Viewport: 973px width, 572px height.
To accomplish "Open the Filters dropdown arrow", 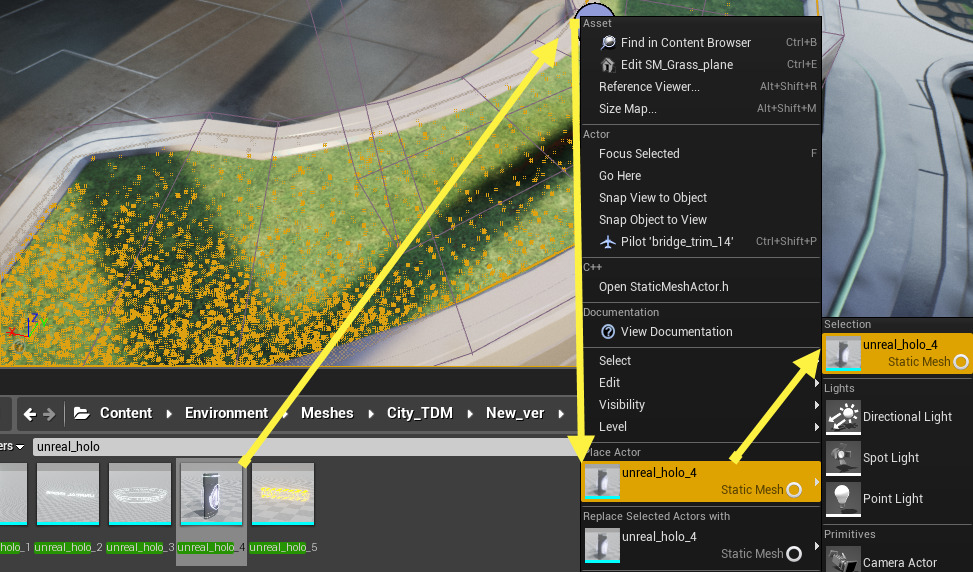I will click(x=20, y=447).
